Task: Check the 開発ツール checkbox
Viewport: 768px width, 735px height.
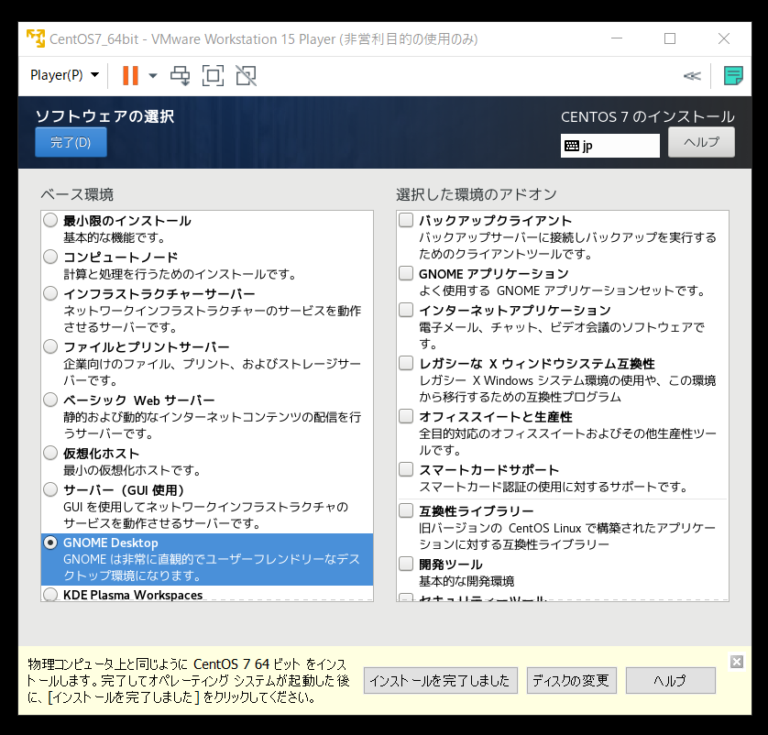Action: tap(406, 564)
